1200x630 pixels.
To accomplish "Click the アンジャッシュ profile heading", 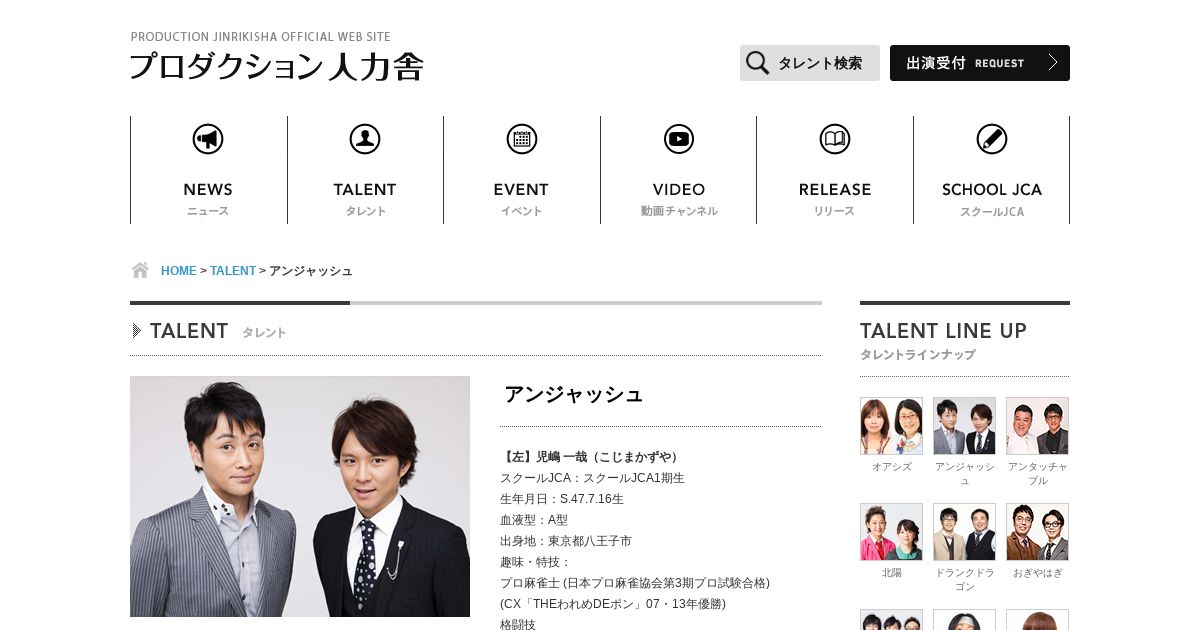I will coord(574,394).
